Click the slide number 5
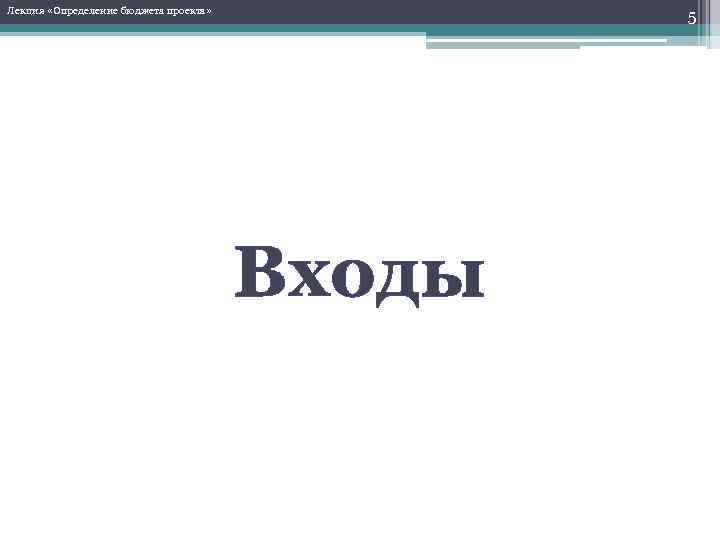This screenshot has height=540, width=720. pyautogui.click(x=692, y=18)
